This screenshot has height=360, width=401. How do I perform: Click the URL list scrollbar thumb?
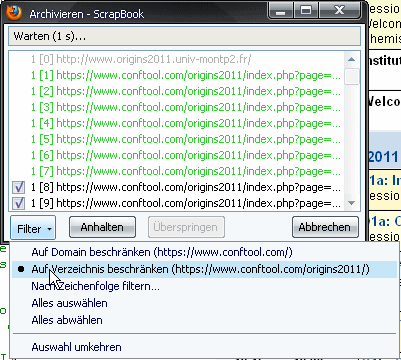(x=352, y=77)
